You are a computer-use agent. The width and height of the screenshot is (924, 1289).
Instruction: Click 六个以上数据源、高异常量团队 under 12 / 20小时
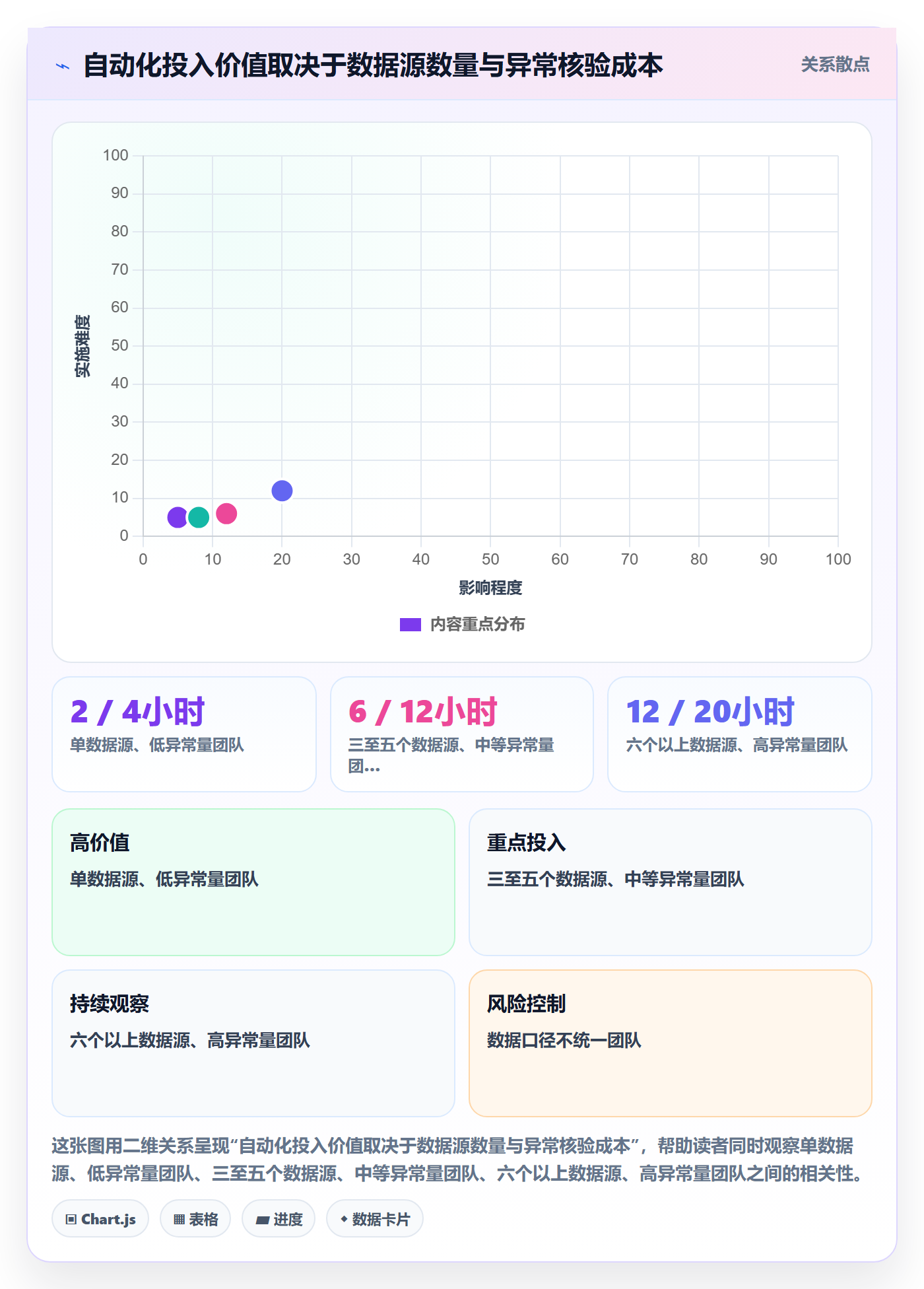tap(737, 746)
